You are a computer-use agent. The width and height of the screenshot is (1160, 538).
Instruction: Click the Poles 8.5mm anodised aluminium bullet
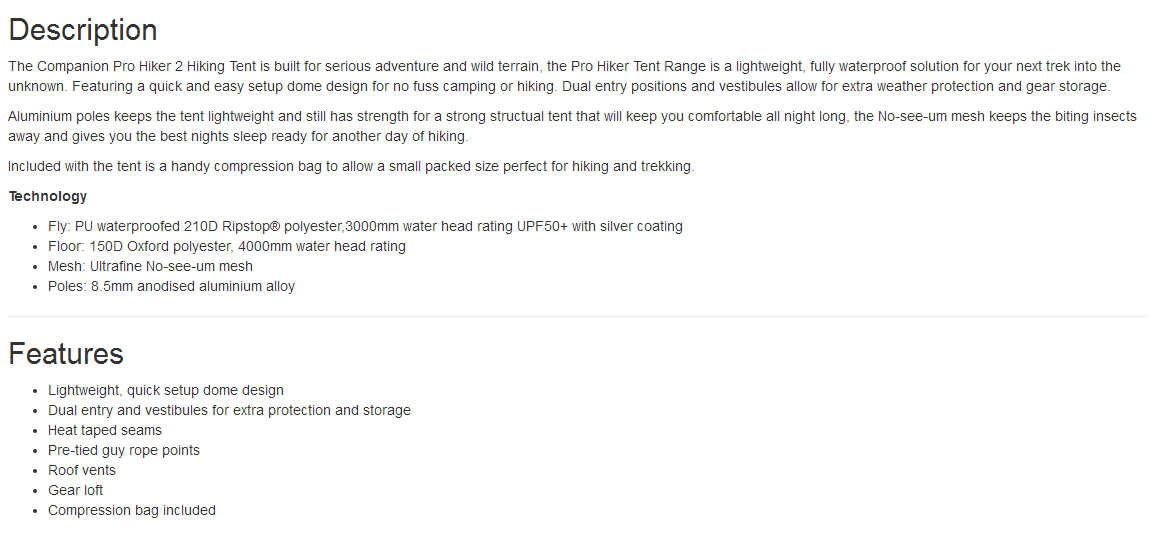click(171, 286)
